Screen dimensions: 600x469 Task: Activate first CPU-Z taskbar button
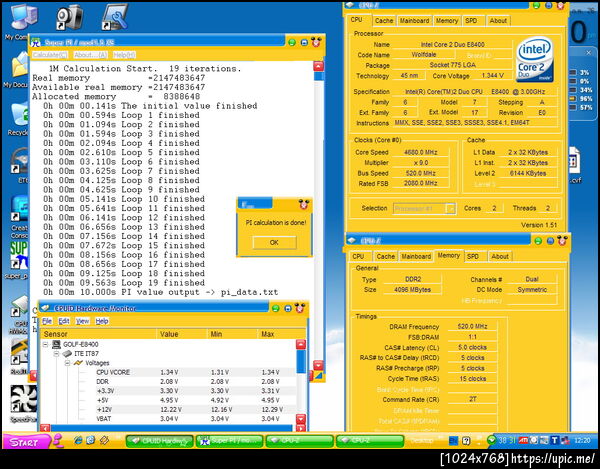[x=299, y=441]
